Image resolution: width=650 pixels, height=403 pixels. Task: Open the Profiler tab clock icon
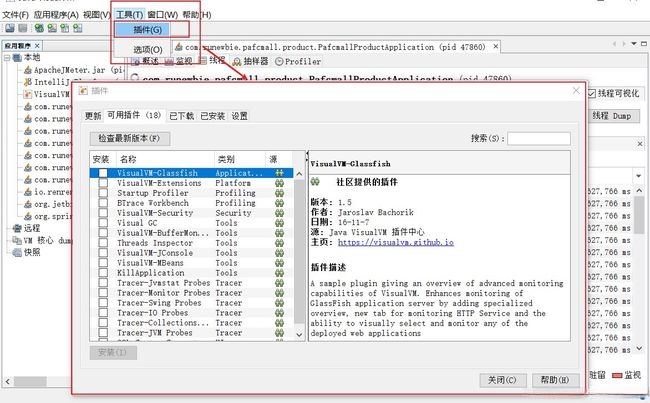[279, 62]
